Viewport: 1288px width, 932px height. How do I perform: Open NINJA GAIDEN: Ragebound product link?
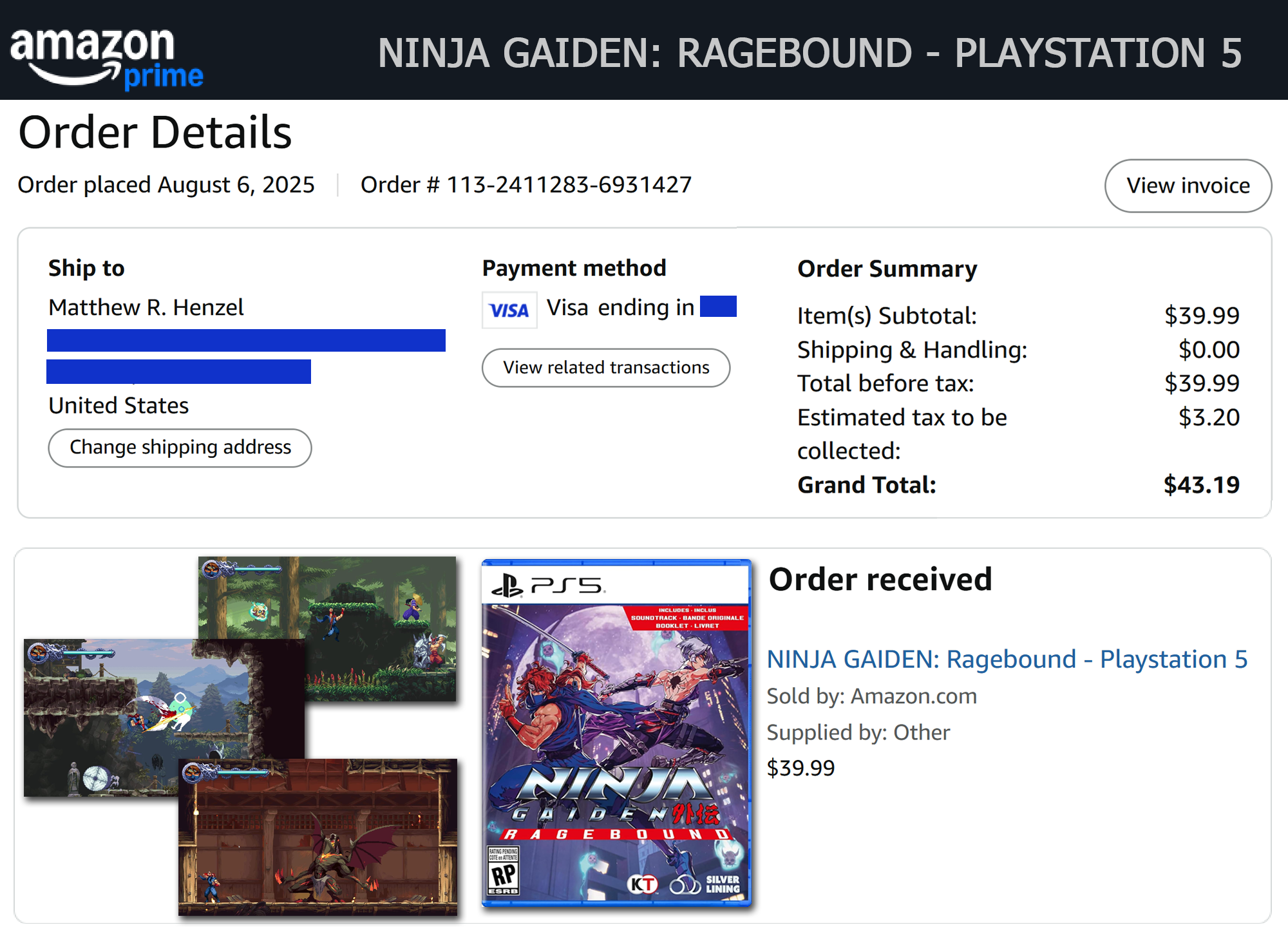[1007, 659]
